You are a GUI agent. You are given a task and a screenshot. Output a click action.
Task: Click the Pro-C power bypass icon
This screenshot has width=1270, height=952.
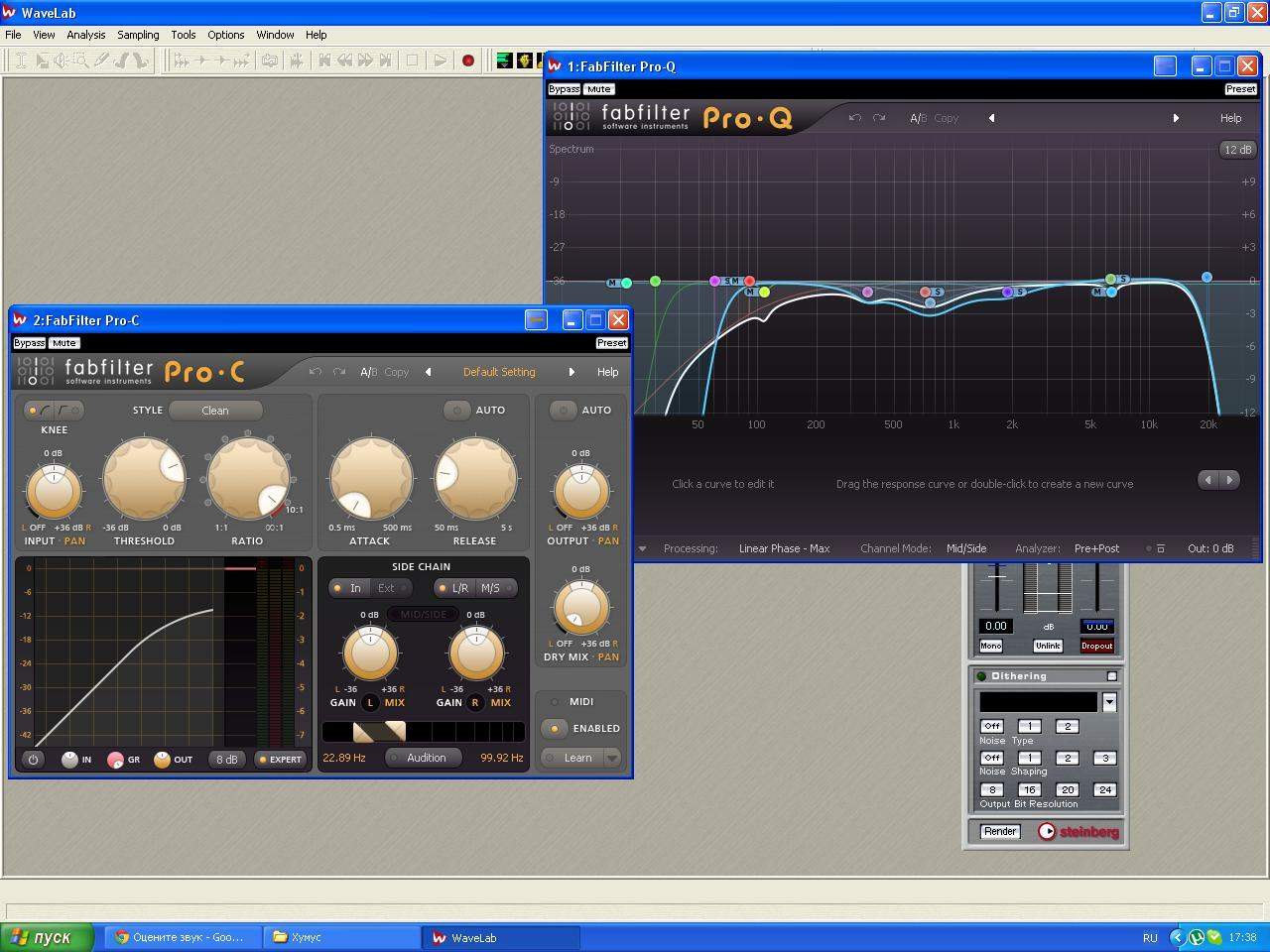point(33,760)
